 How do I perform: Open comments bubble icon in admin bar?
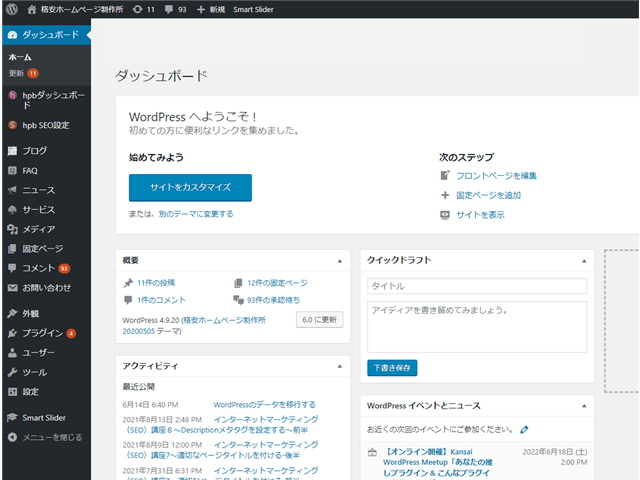point(169,9)
